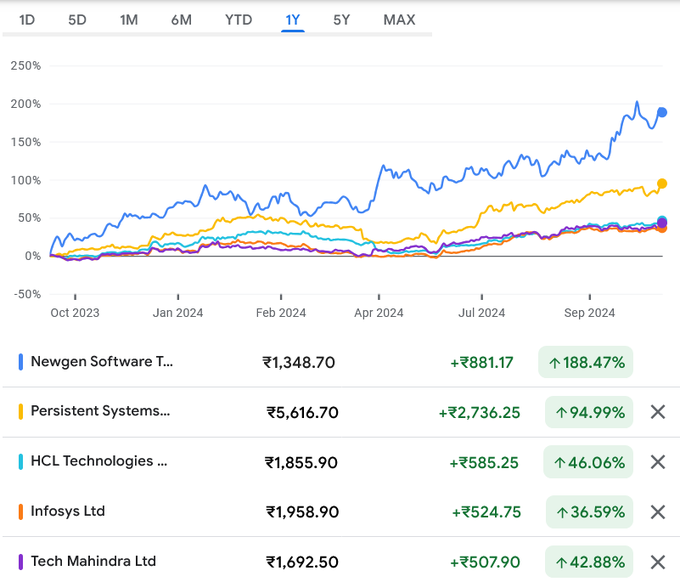Open Tech Mahindra Ltd stock name

[93, 561]
